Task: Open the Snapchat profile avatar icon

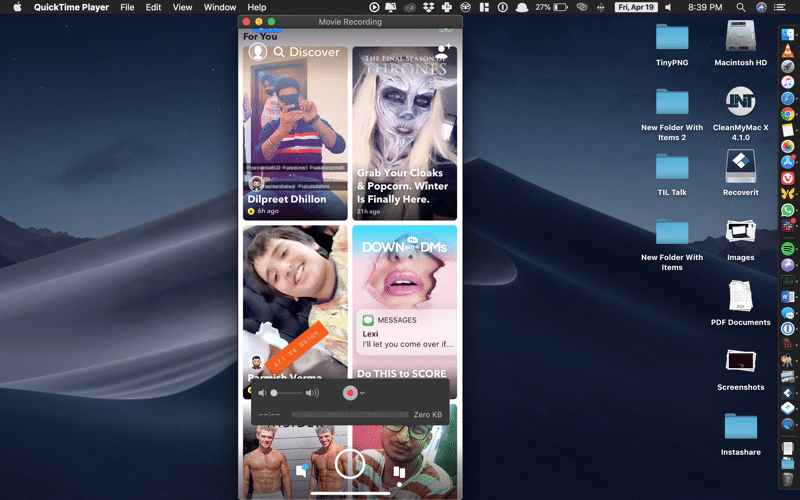Action: click(258, 52)
